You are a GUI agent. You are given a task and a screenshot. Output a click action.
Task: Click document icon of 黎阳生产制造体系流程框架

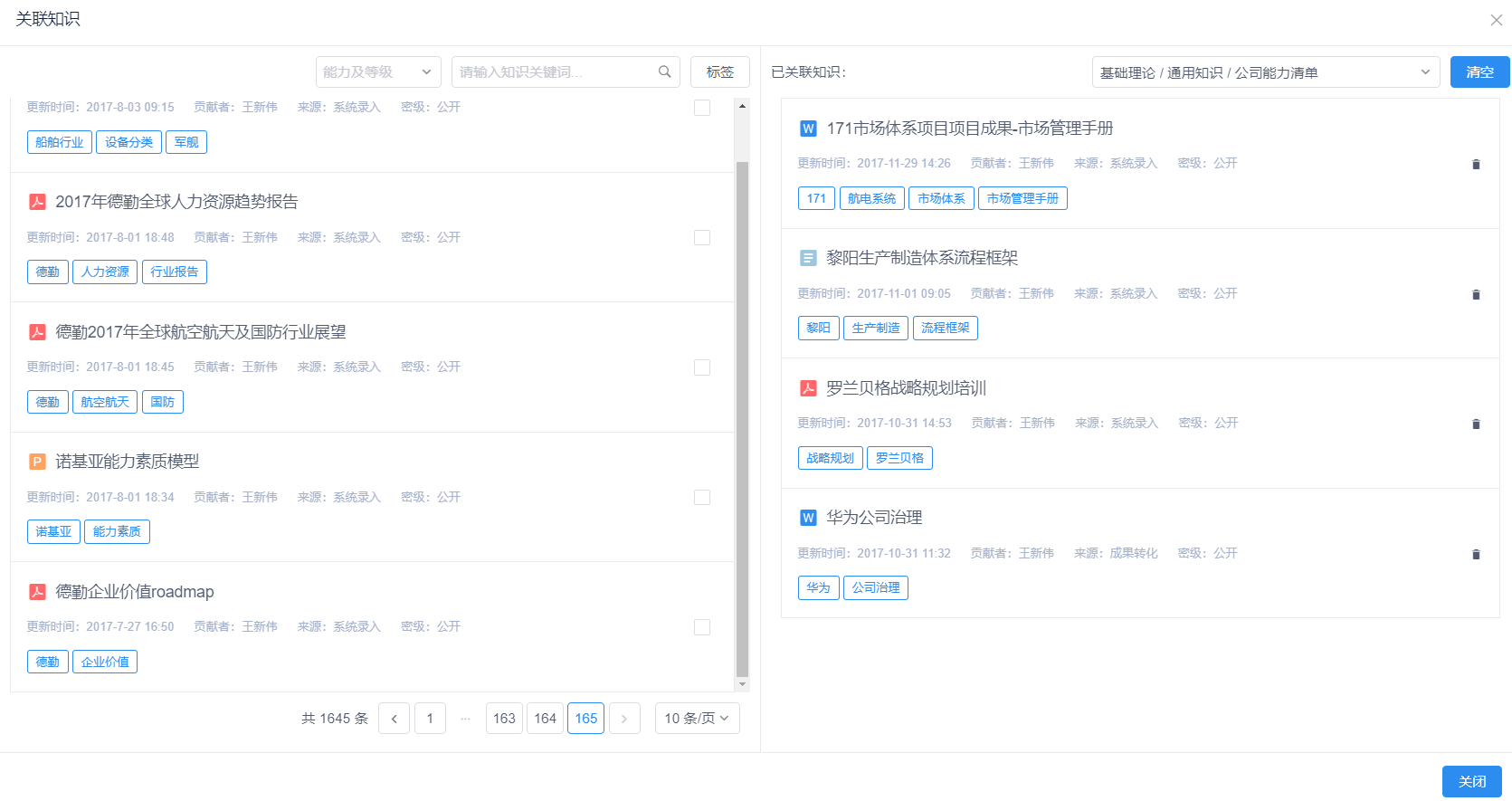[808, 258]
